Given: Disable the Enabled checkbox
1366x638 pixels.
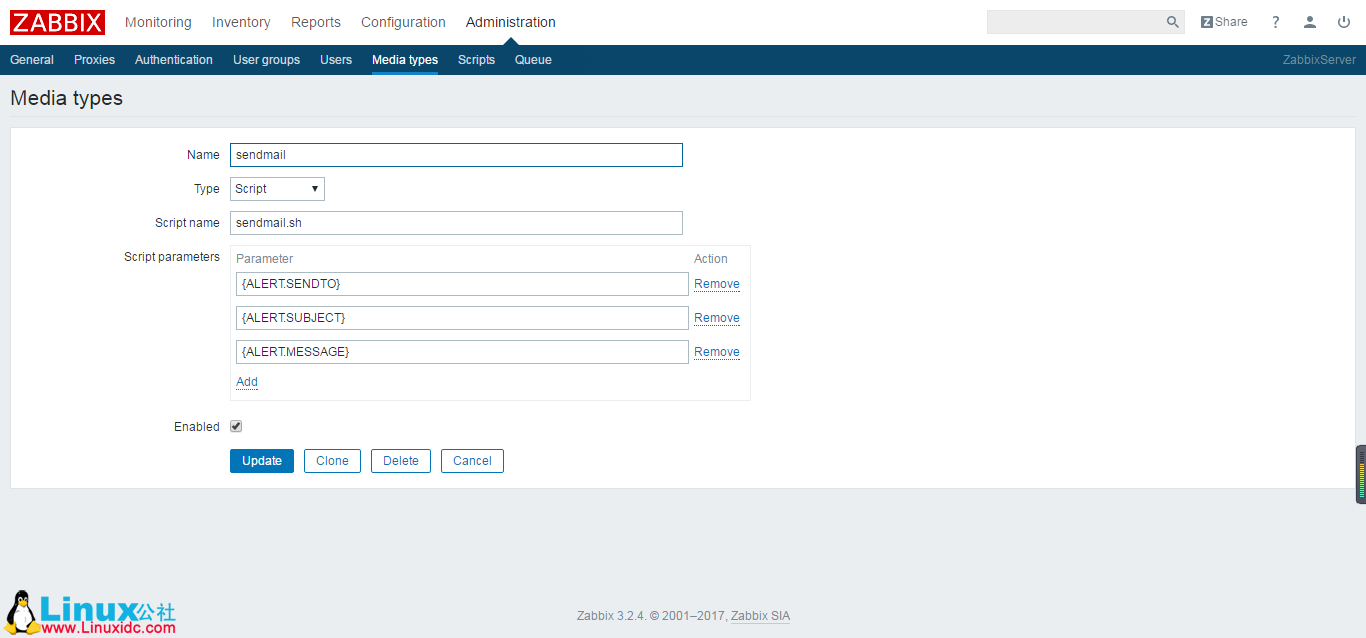Looking at the screenshot, I should coord(236,426).
